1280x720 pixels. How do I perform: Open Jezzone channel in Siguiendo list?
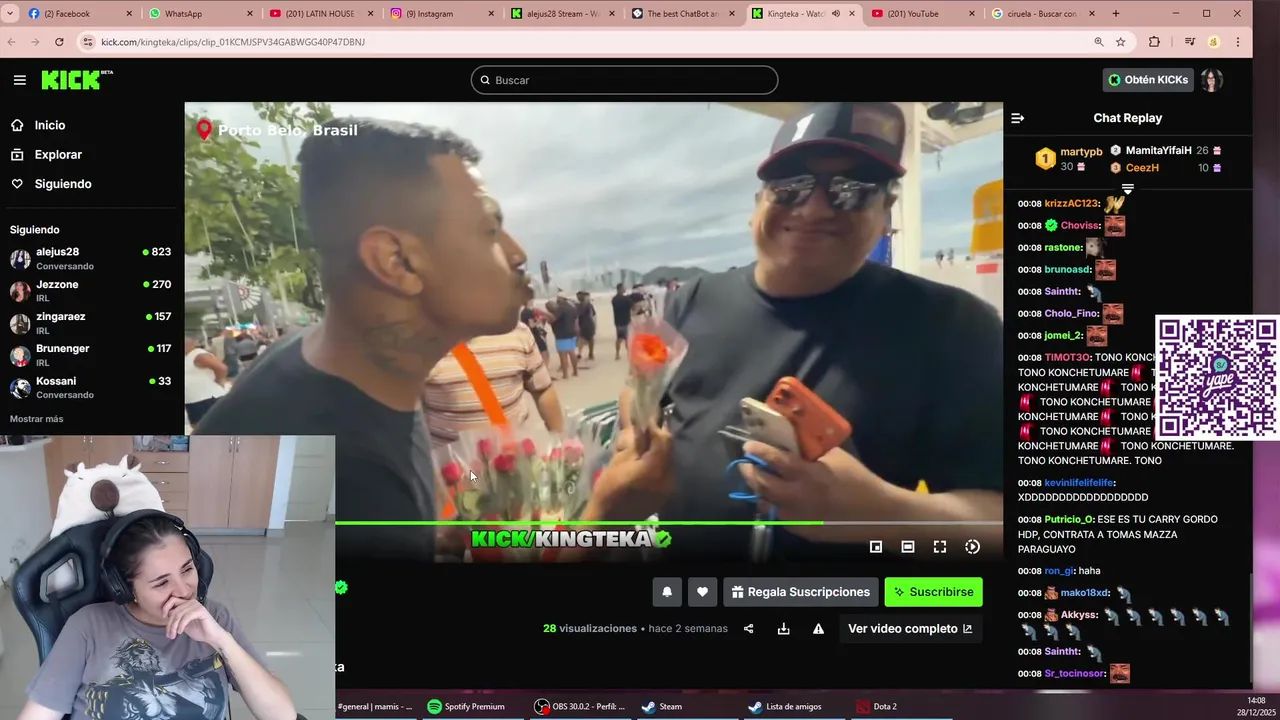(92, 290)
